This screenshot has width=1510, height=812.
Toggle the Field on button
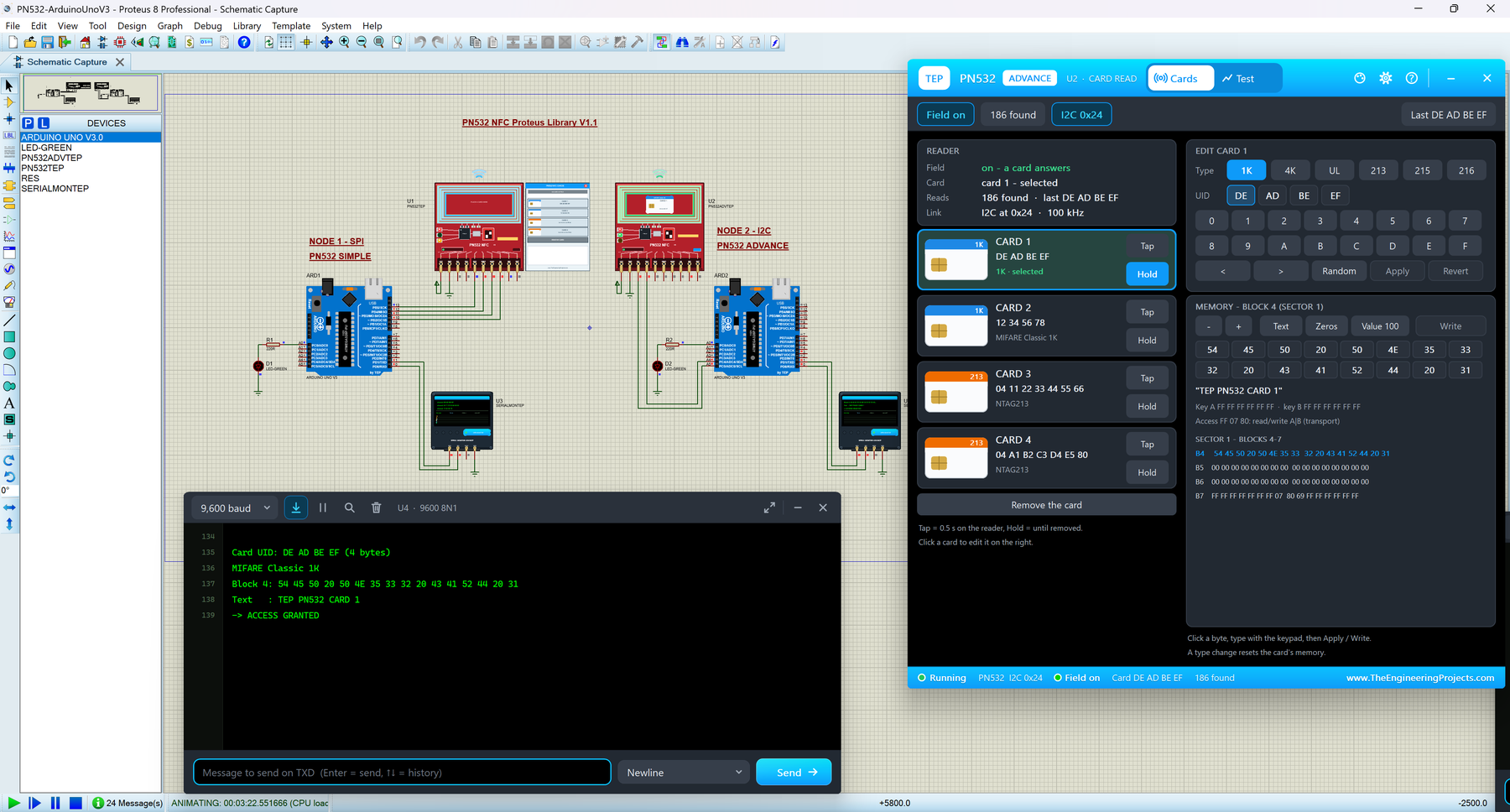tap(945, 115)
